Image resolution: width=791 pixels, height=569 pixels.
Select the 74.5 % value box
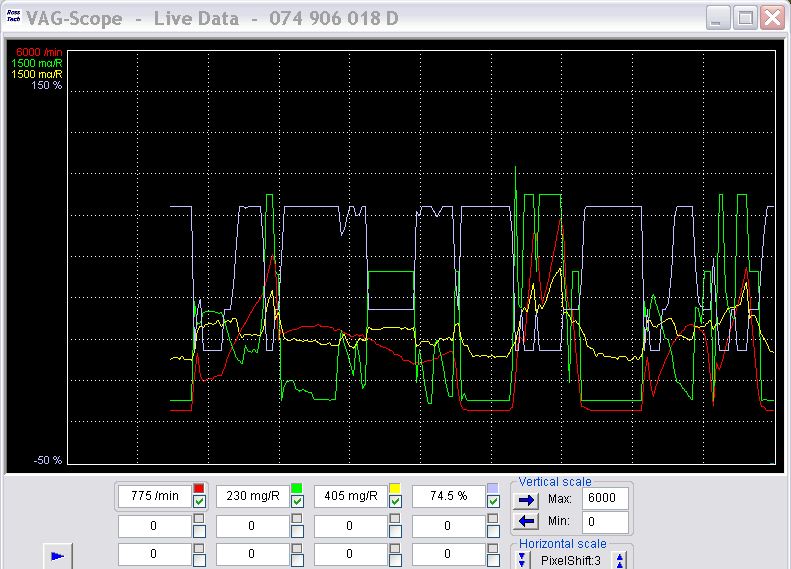(x=448, y=496)
